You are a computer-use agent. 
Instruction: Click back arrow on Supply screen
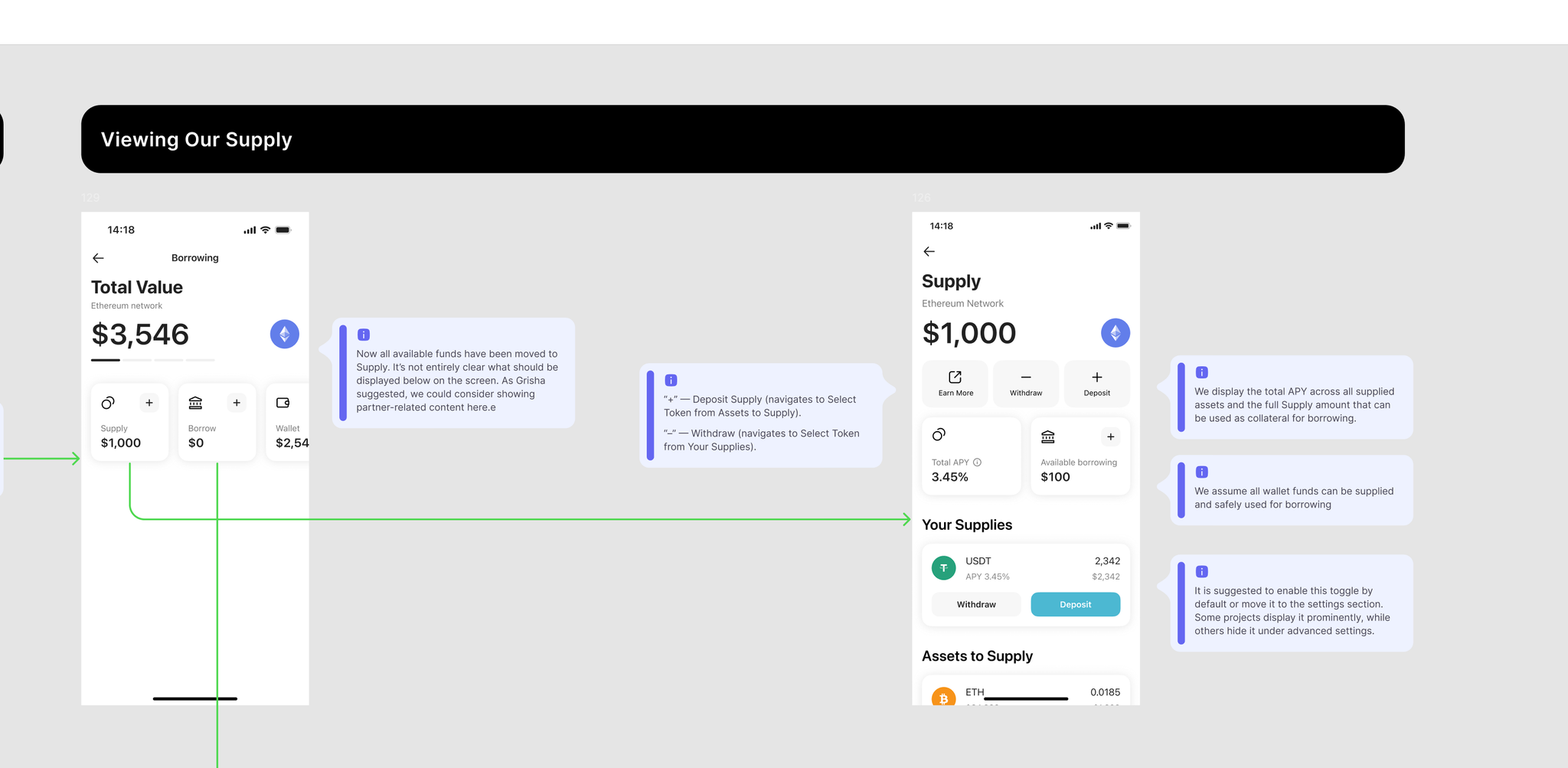[929, 251]
